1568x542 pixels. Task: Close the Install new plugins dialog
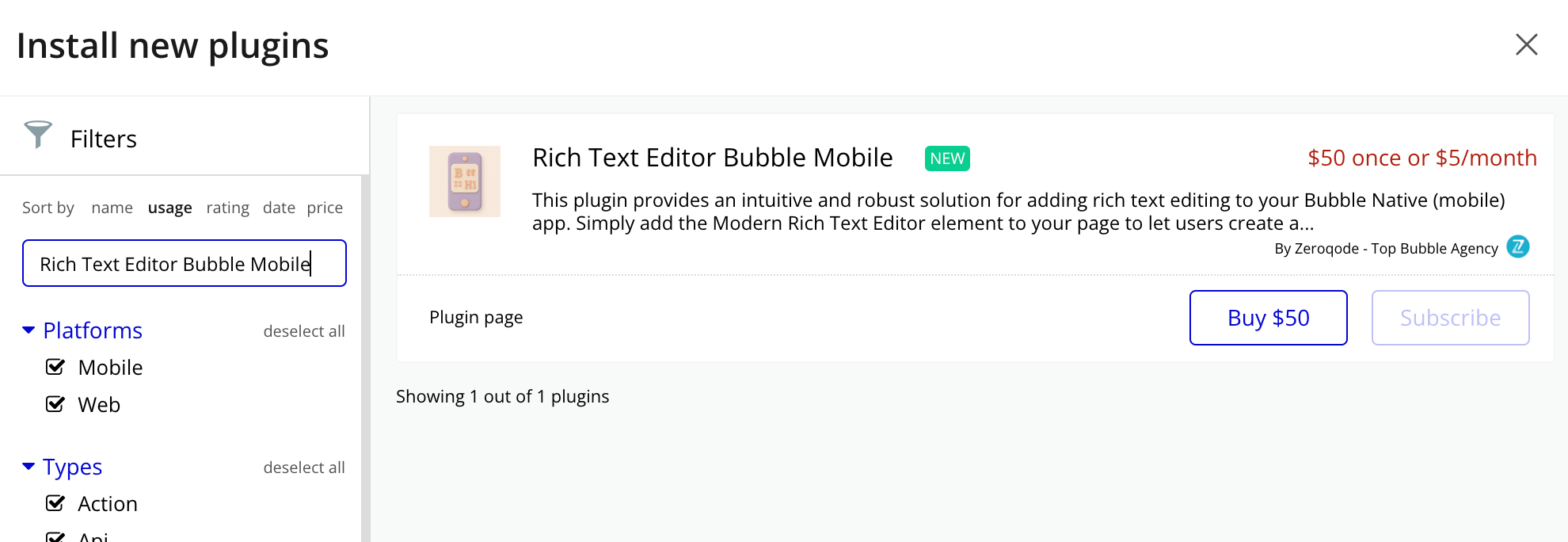click(x=1526, y=44)
